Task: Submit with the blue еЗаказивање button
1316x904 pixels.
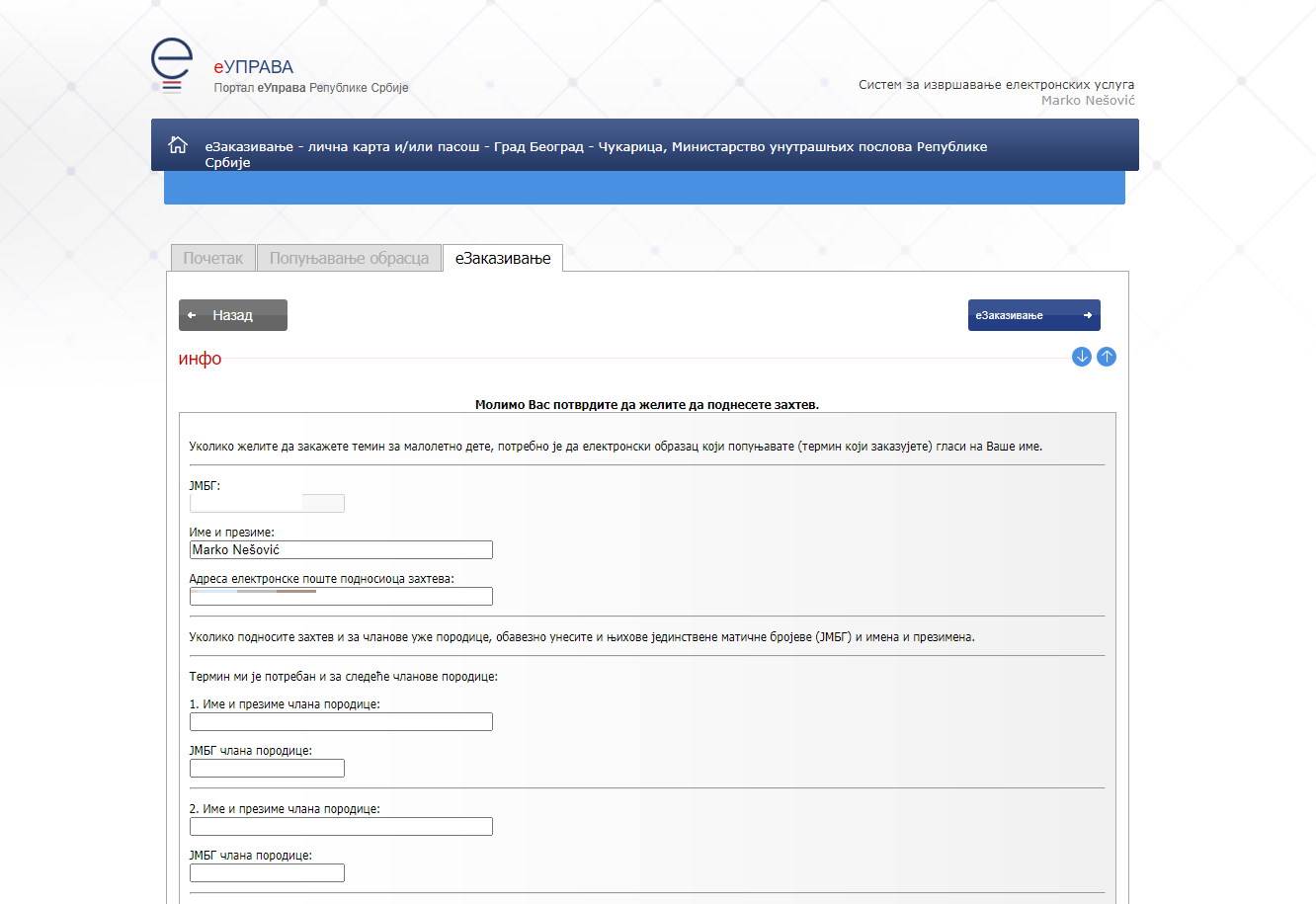Action: 1033,315
